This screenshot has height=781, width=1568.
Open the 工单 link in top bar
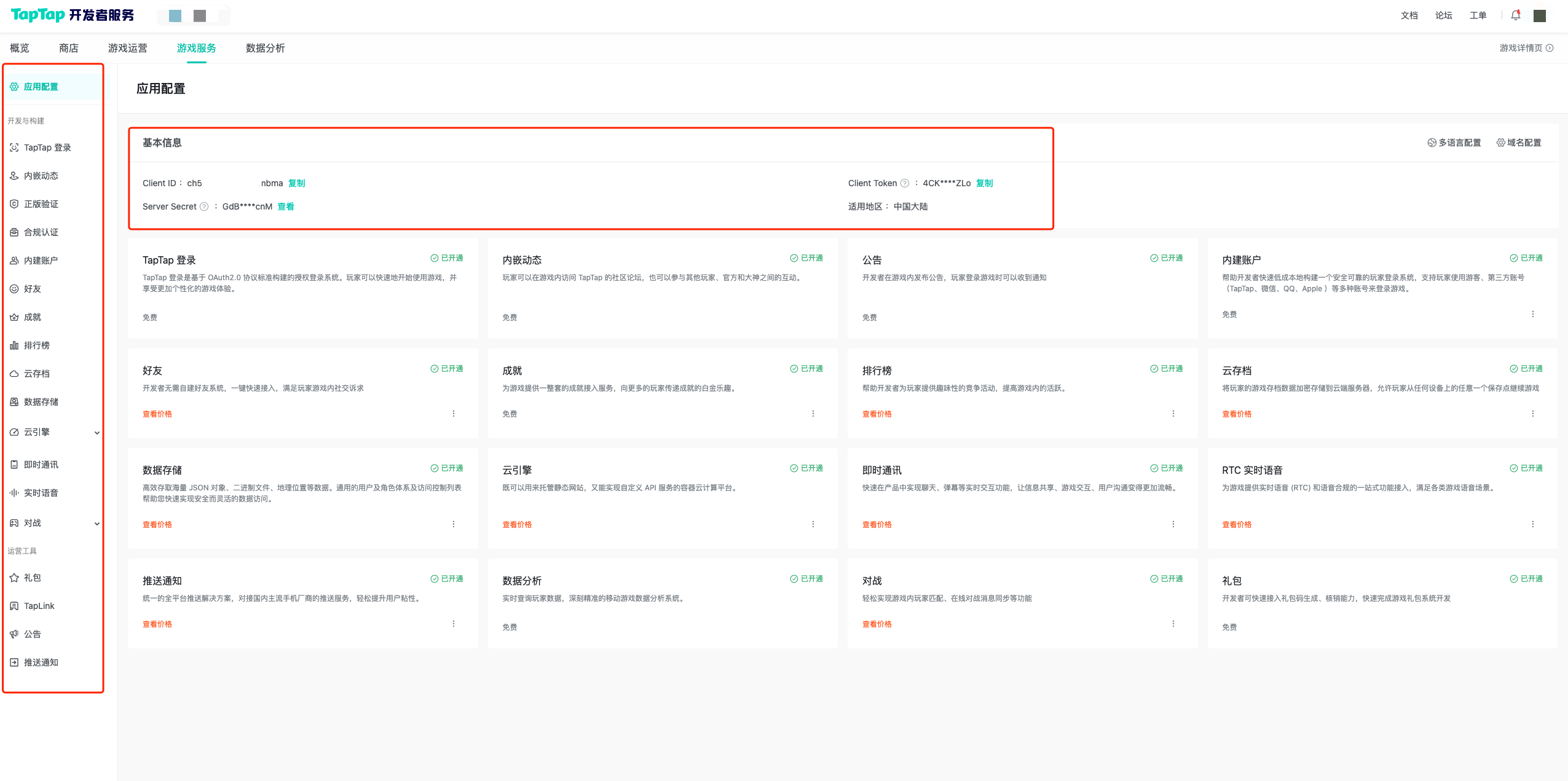pyautogui.click(x=1478, y=15)
